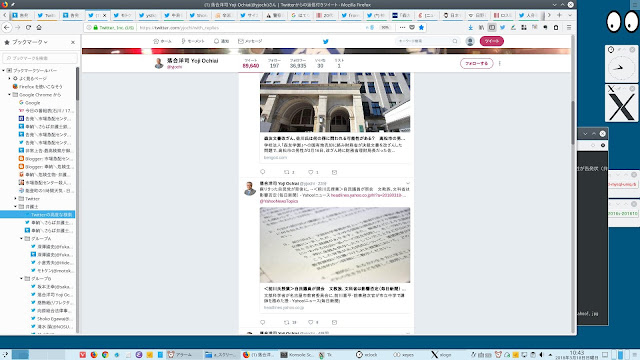Viewport: 640px width, 360px height.
Task: Collapse the グループB folder
Action: (22, 278)
